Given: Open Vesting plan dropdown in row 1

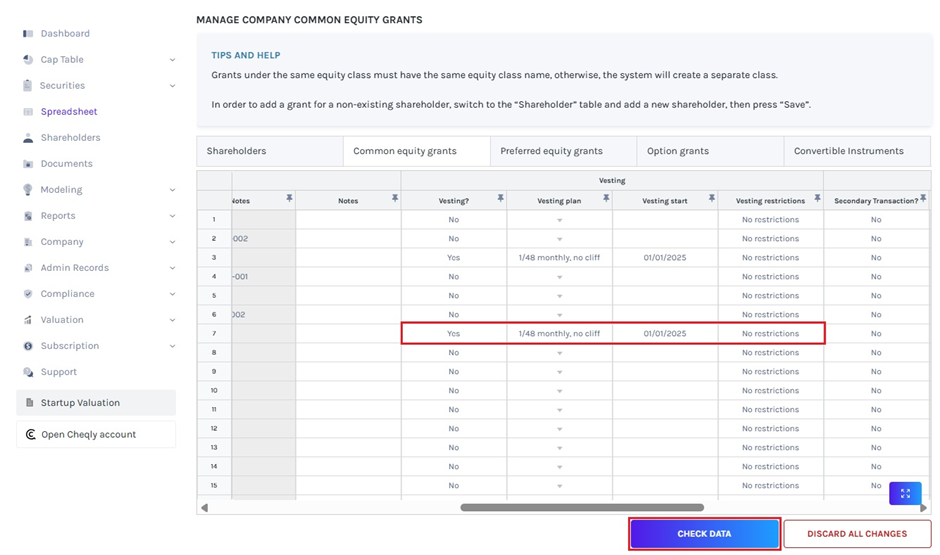Looking at the screenshot, I should [559, 220].
